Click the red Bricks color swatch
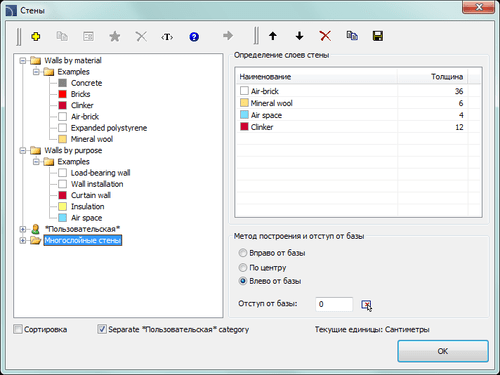Image resolution: width=500 pixels, height=375 pixels. click(x=62, y=94)
